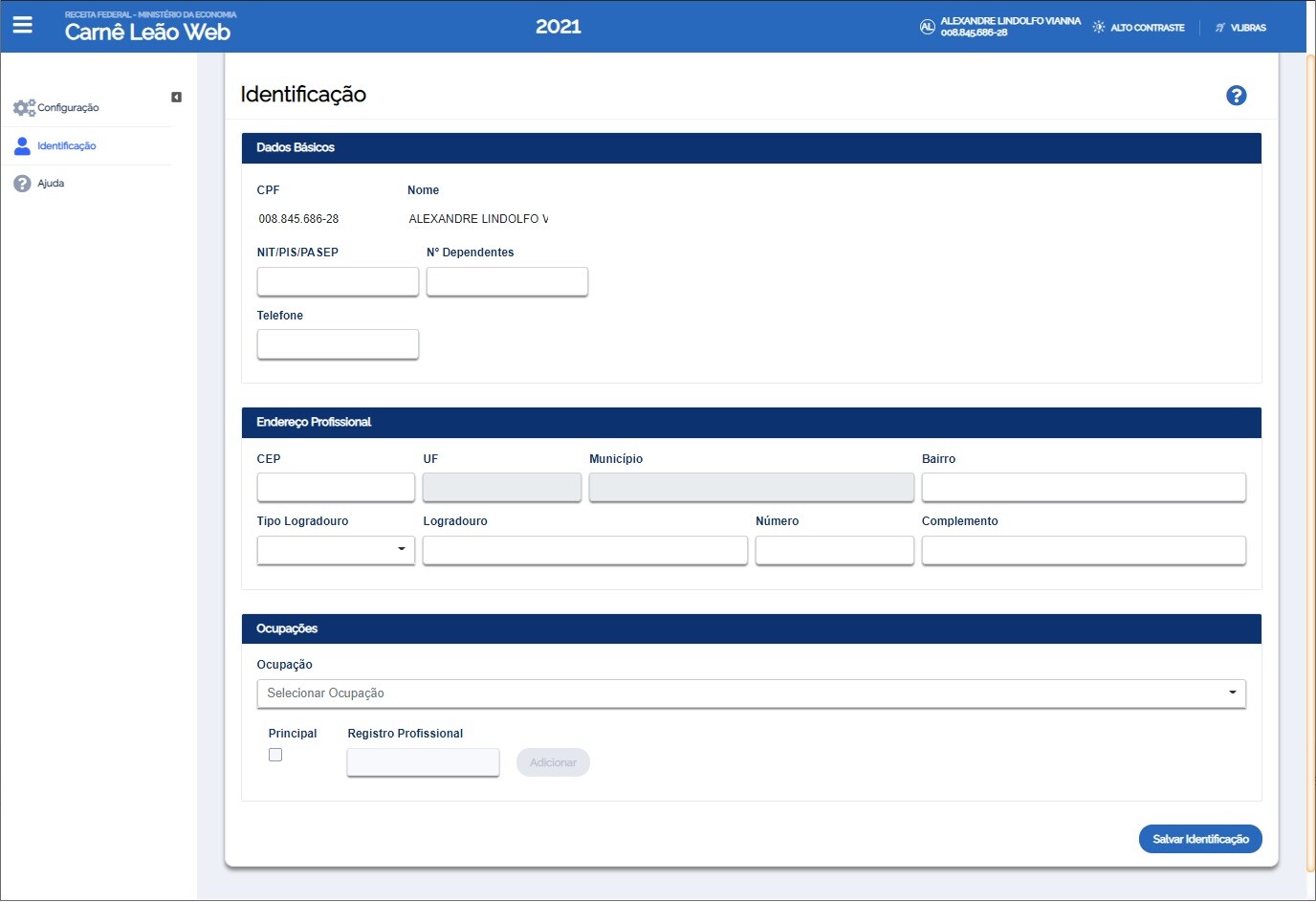The height and width of the screenshot is (902, 1316).
Task: Open the Tipo Logradouro dropdown
Action: (x=336, y=550)
